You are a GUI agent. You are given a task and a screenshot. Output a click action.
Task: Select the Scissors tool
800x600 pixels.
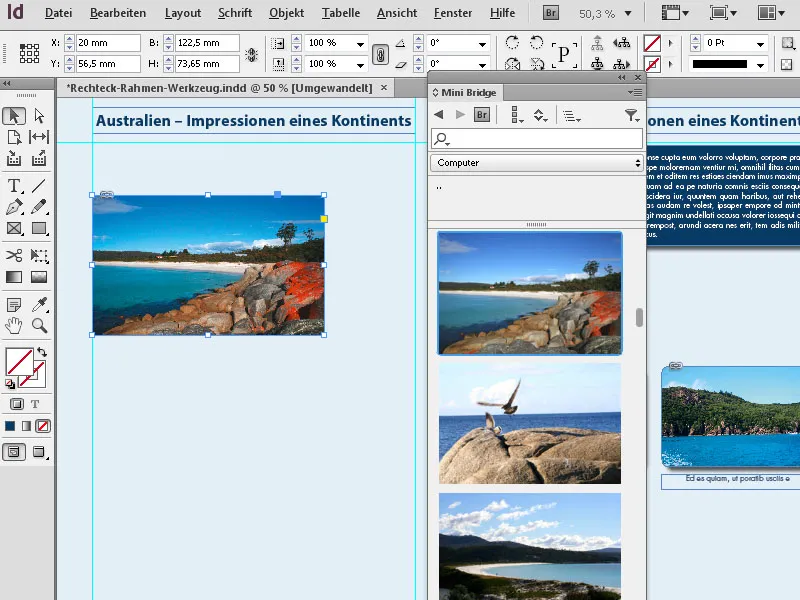coord(13,255)
